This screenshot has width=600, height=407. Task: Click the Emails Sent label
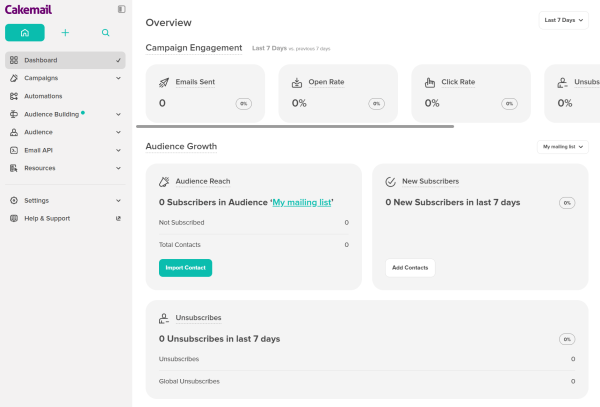195,82
